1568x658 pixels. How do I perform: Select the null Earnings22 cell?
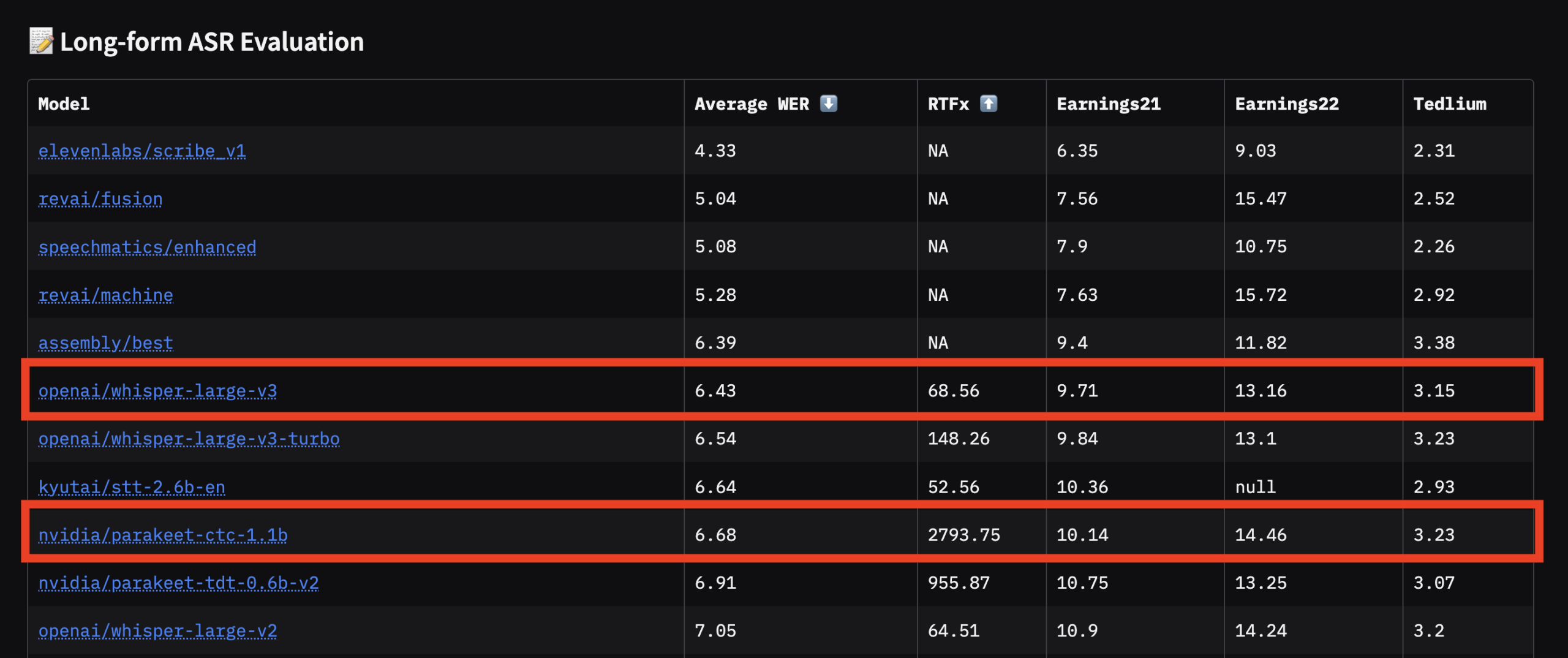(1255, 487)
